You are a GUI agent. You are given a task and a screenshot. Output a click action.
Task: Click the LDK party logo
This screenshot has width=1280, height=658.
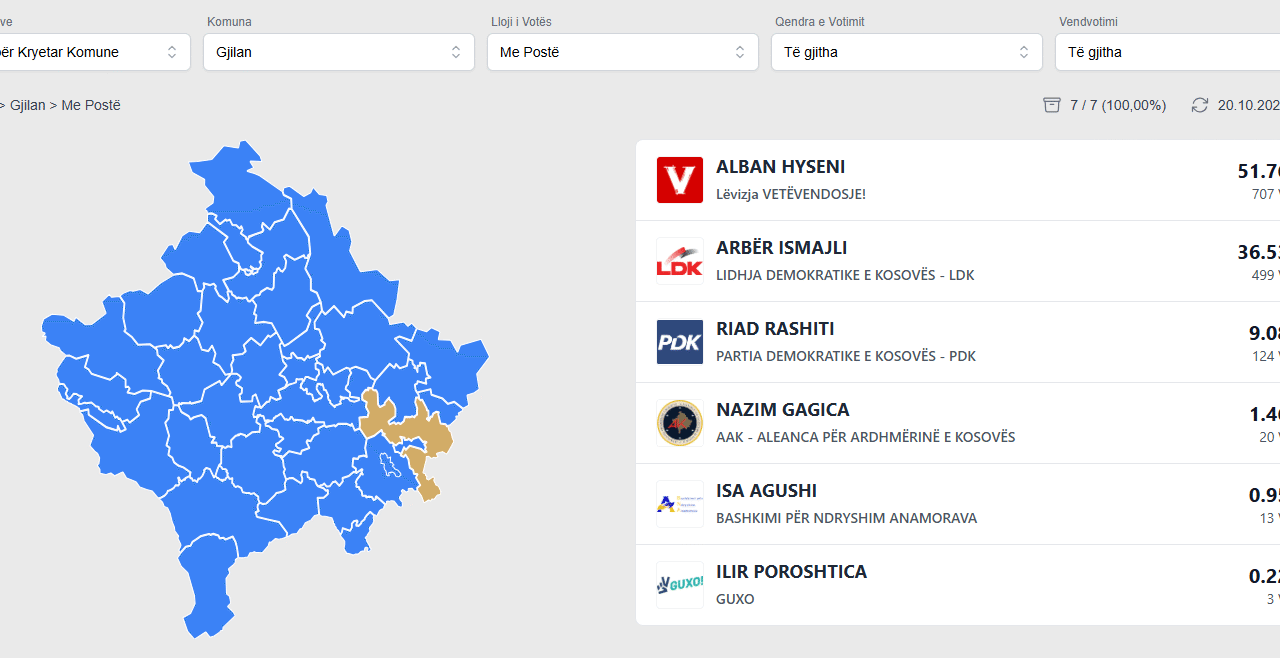[680, 261]
